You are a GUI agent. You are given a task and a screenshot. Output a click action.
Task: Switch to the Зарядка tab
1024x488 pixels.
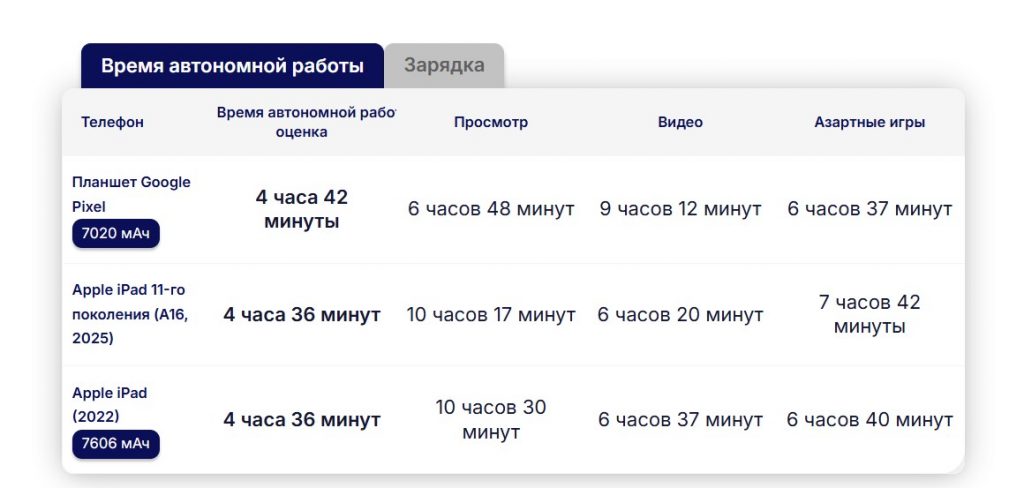point(444,66)
